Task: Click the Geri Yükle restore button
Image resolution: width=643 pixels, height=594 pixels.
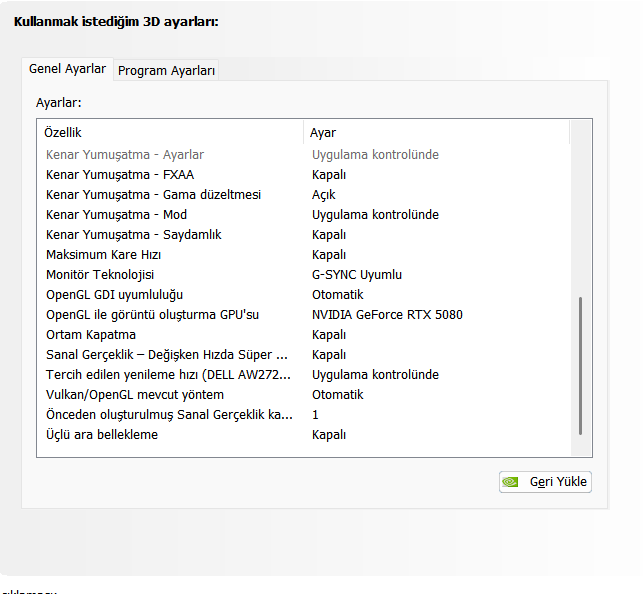Action: tap(545, 482)
